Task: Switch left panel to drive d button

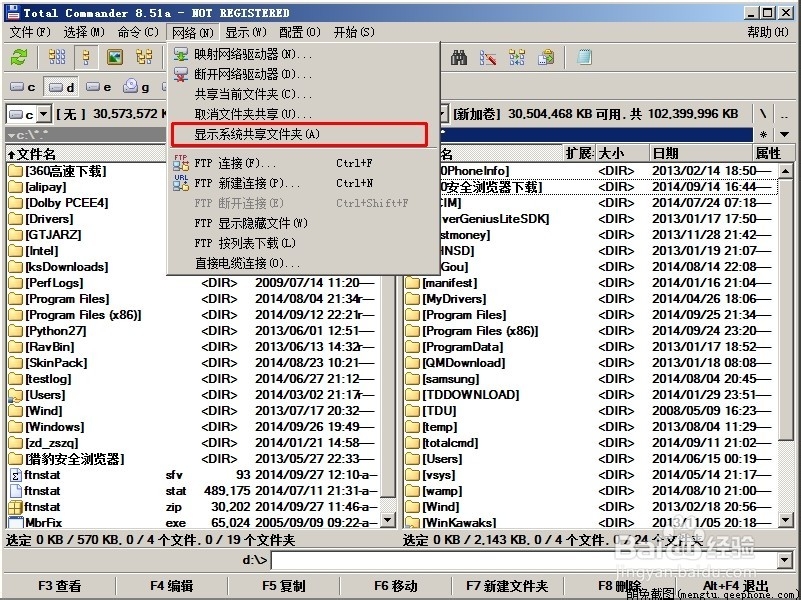Action: click(61, 87)
